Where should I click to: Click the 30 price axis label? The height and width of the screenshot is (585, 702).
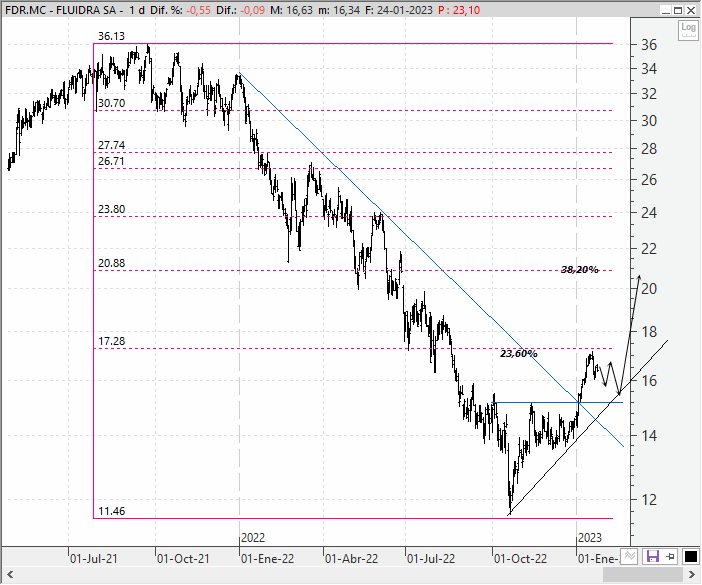click(649, 120)
